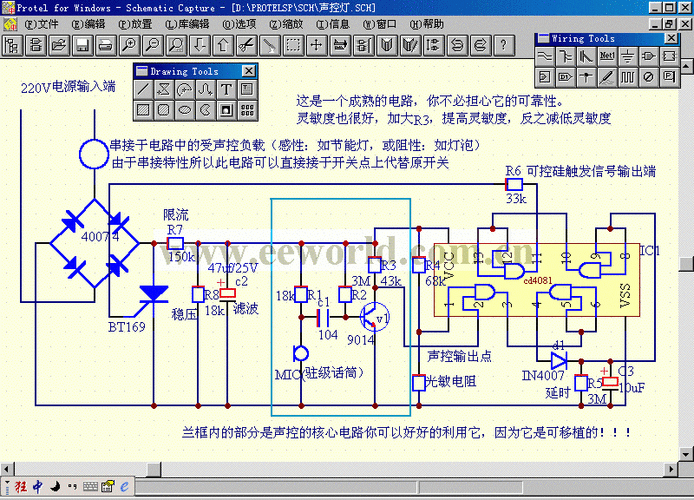
Task: Open the 选项 (Options) menu
Action: pos(239,24)
